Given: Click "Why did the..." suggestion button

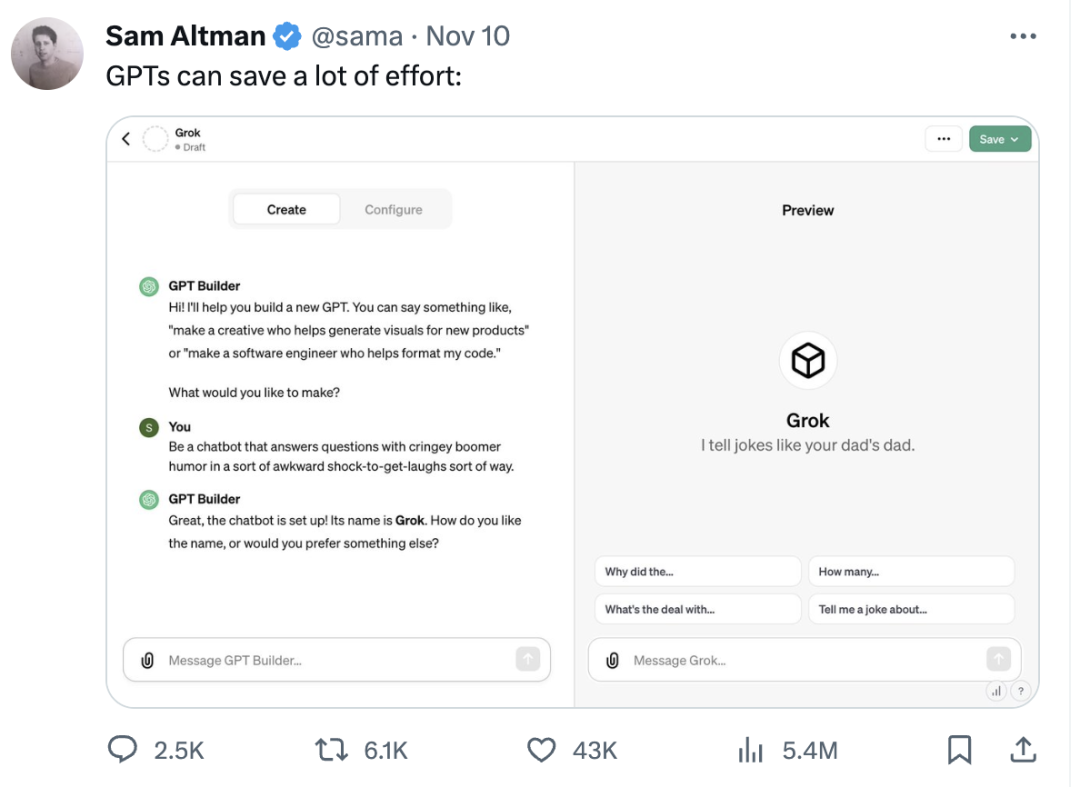Looking at the screenshot, I should pyautogui.click(x=696, y=572).
